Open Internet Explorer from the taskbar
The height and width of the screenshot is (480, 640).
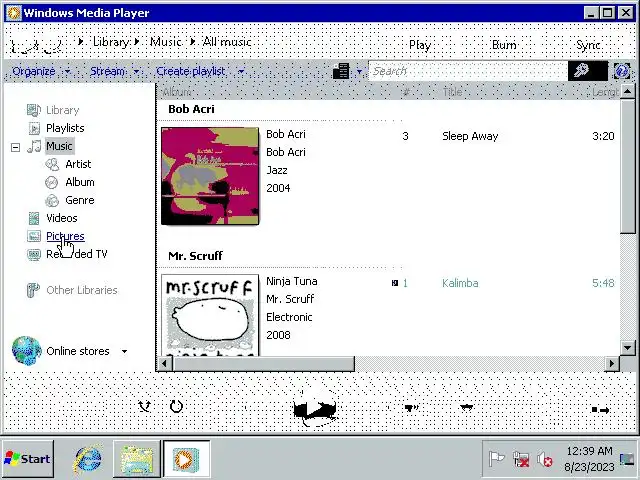[87, 460]
